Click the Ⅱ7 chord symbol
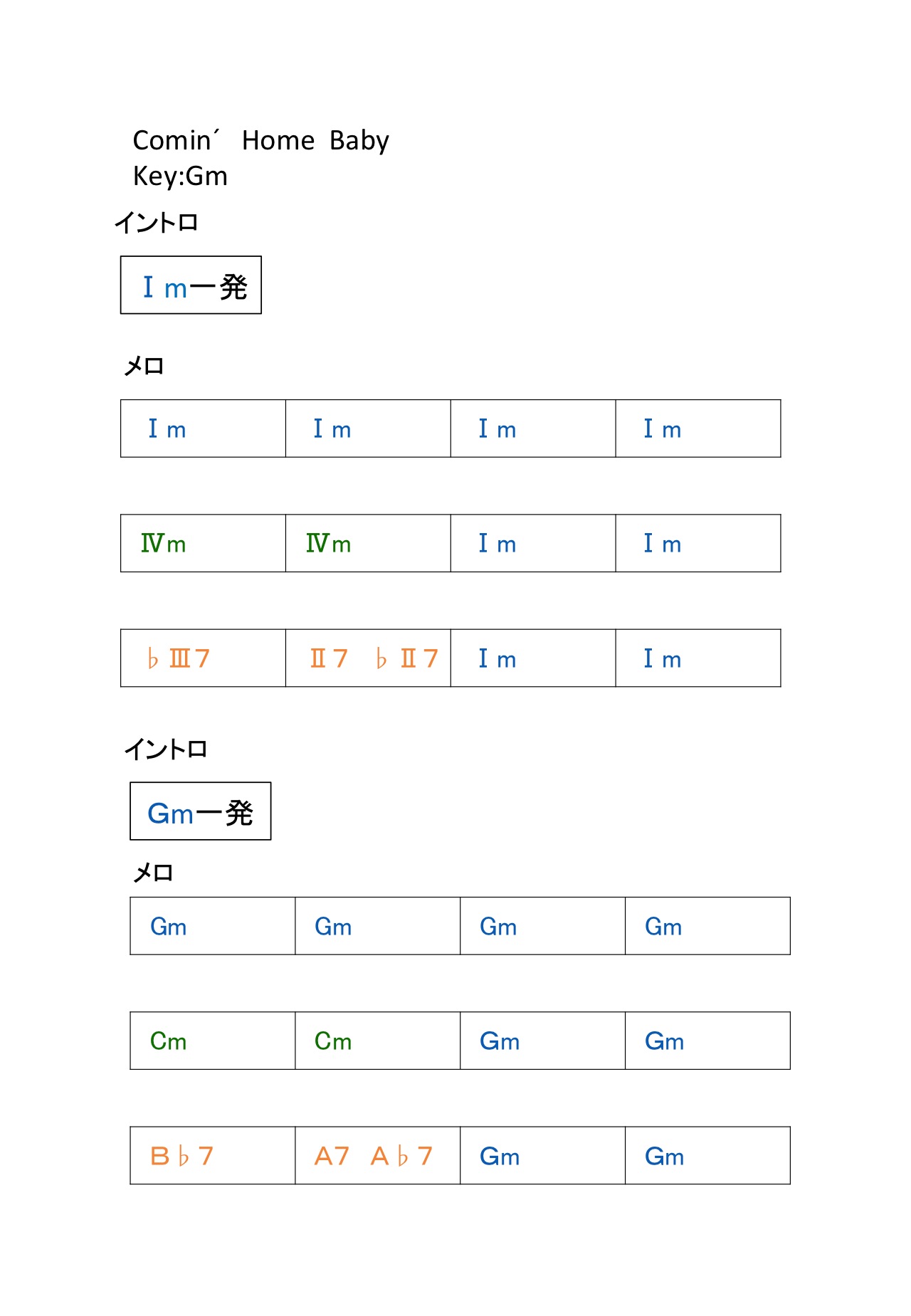The height and width of the screenshot is (1316, 911). click(x=328, y=658)
